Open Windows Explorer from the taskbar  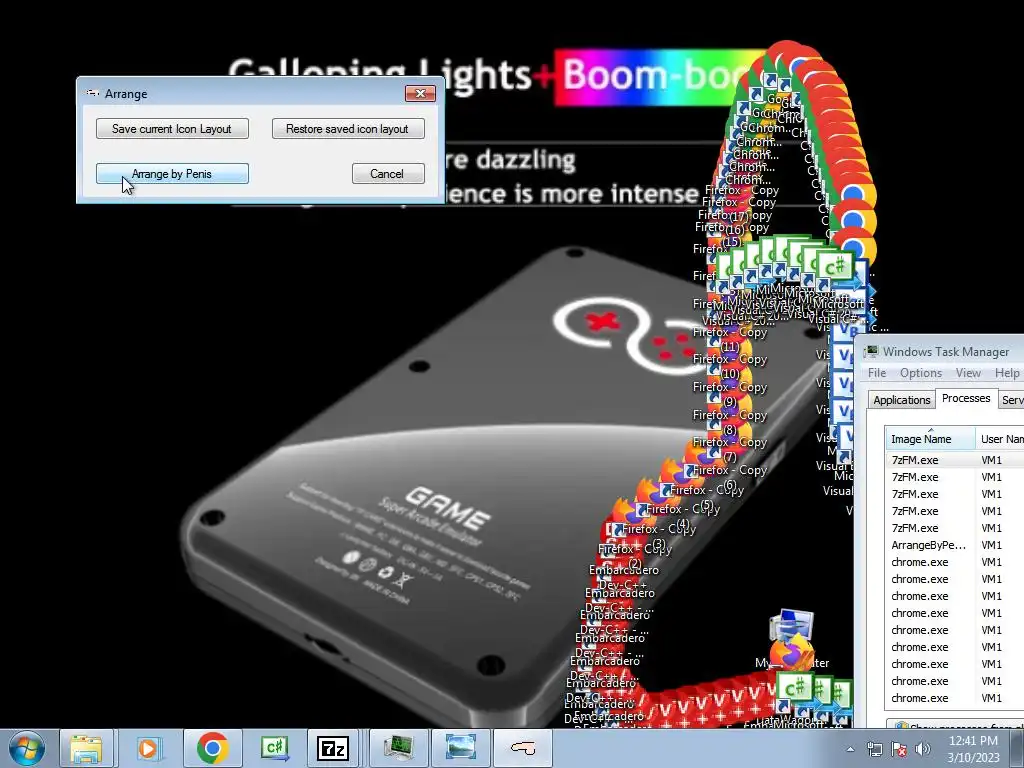[x=86, y=748]
